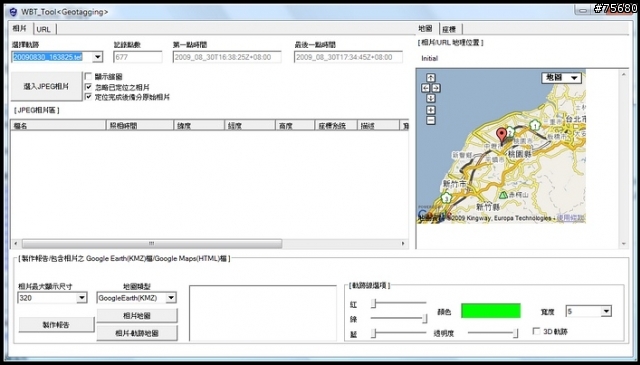
Task: Open the 相片最大顯示尺寸 320 dropdown
Action: coord(82,298)
